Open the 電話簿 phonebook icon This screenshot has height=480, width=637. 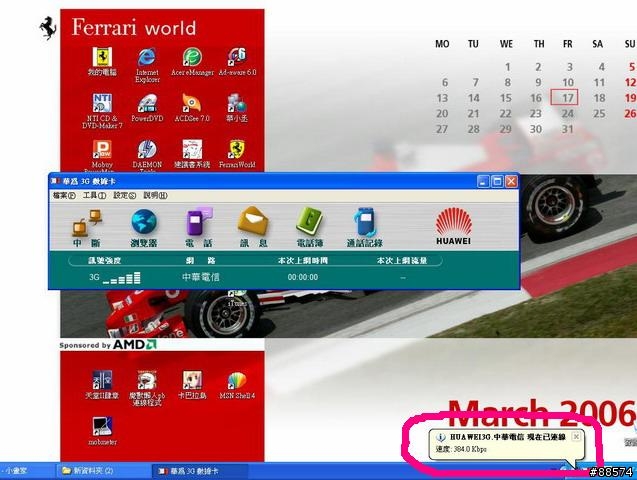(x=310, y=227)
